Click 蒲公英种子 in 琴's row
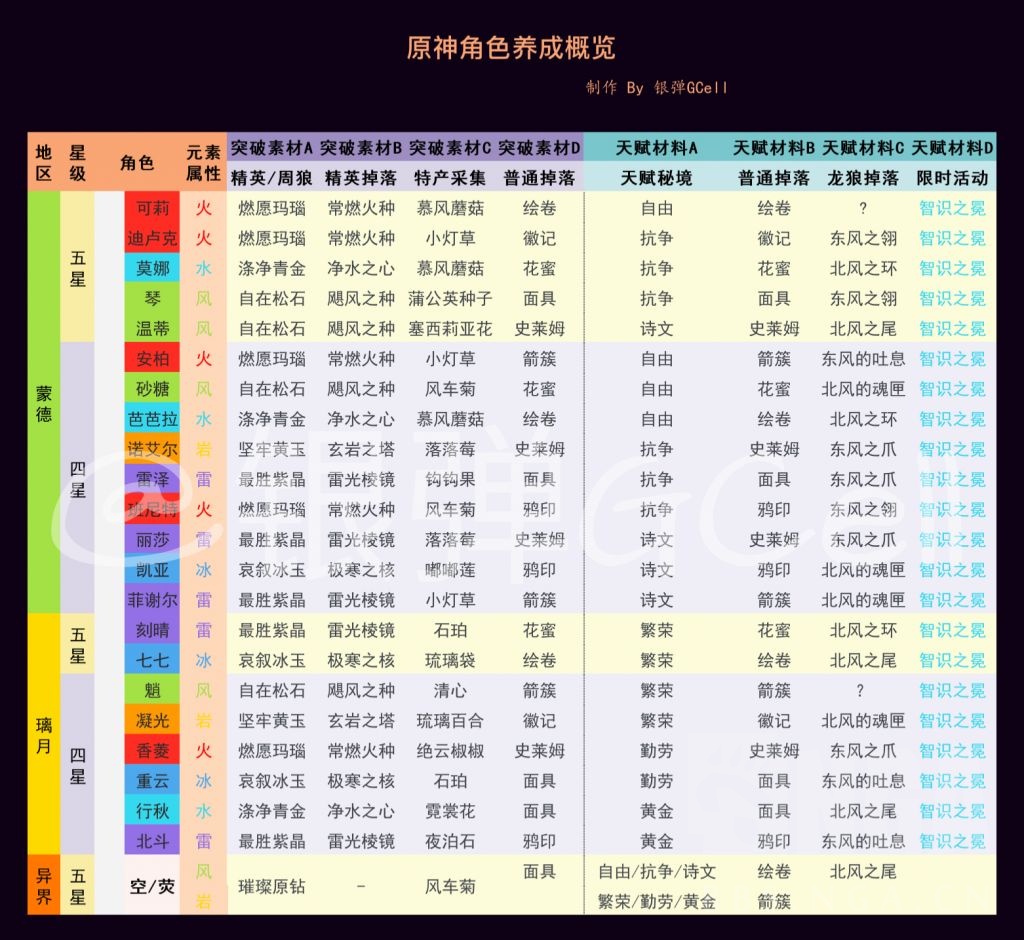 [x=450, y=299]
